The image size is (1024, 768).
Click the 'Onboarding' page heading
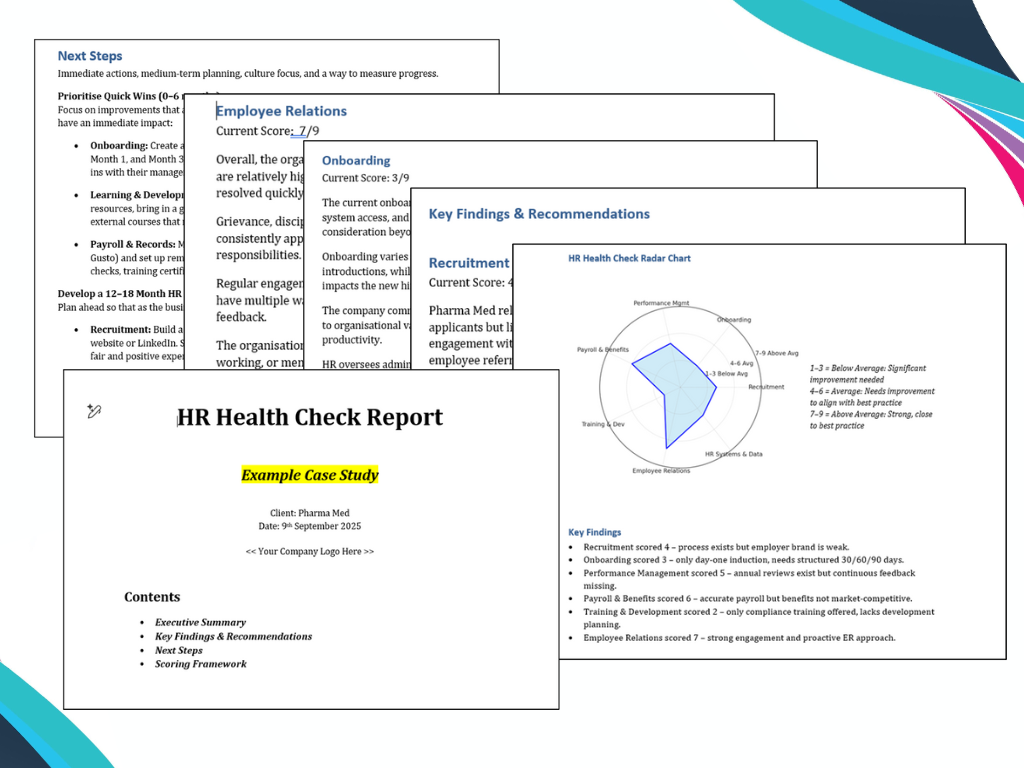tap(356, 161)
